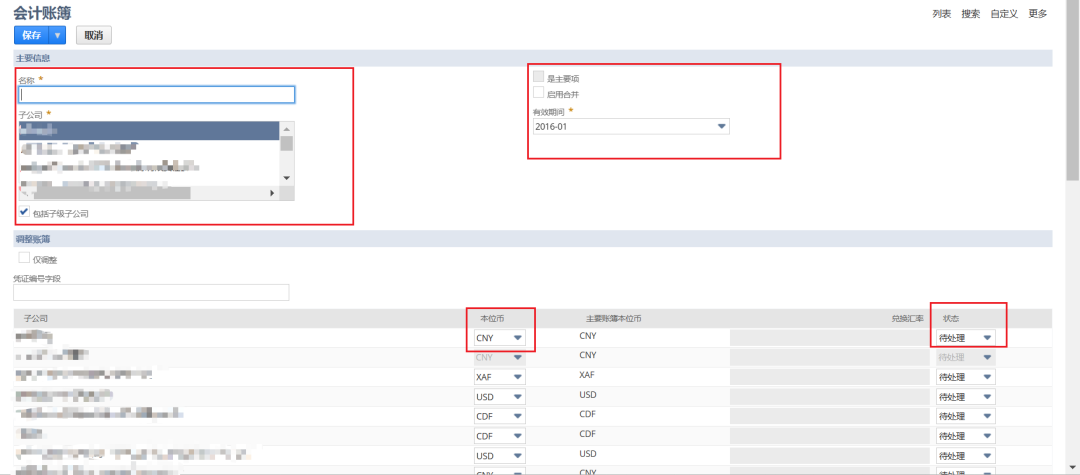This screenshot has height=475, width=1080.
Task: Open the first CDF base currency dropdown
Action: point(499,416)
